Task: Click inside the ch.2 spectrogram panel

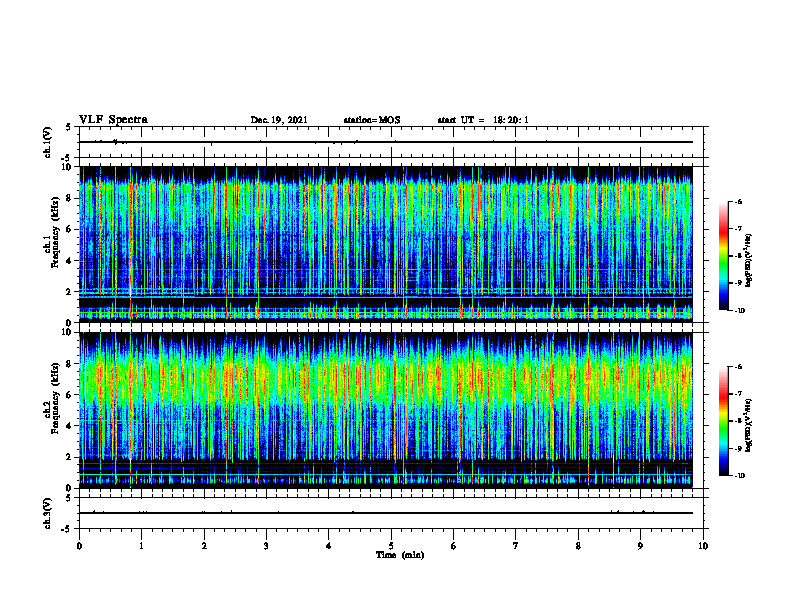Action: [386, 410]
